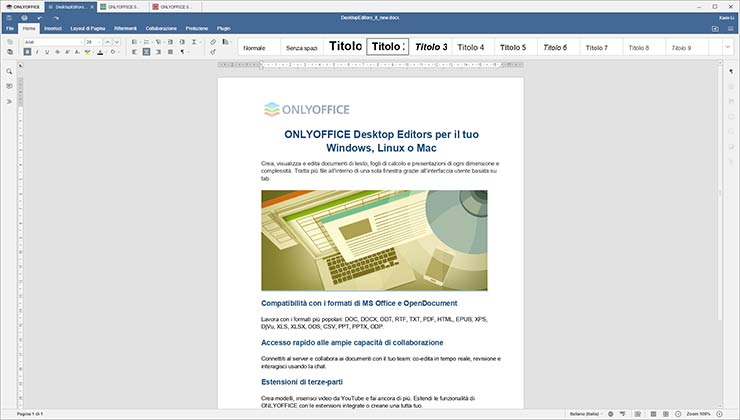Open the font size dropdown
The image size is (740, 420).
pyautogui.click(x=100, y=42)
